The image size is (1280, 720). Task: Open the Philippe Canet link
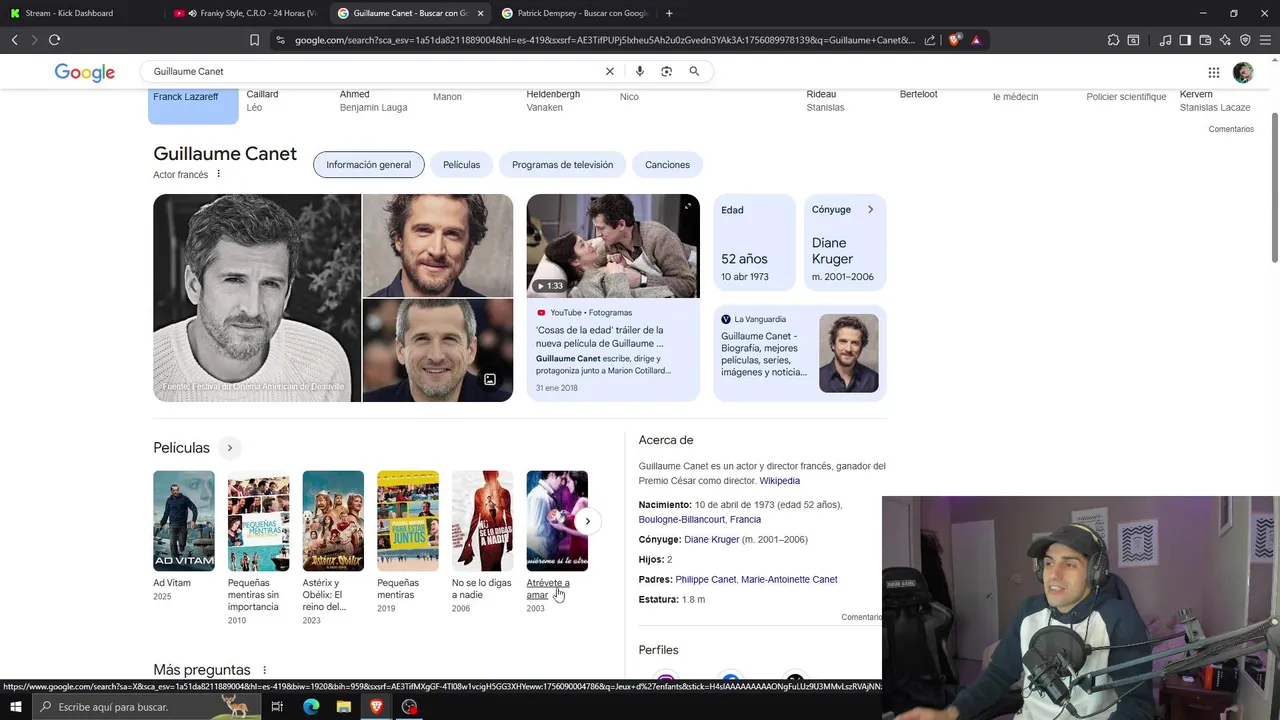click(x=706, y=580)
